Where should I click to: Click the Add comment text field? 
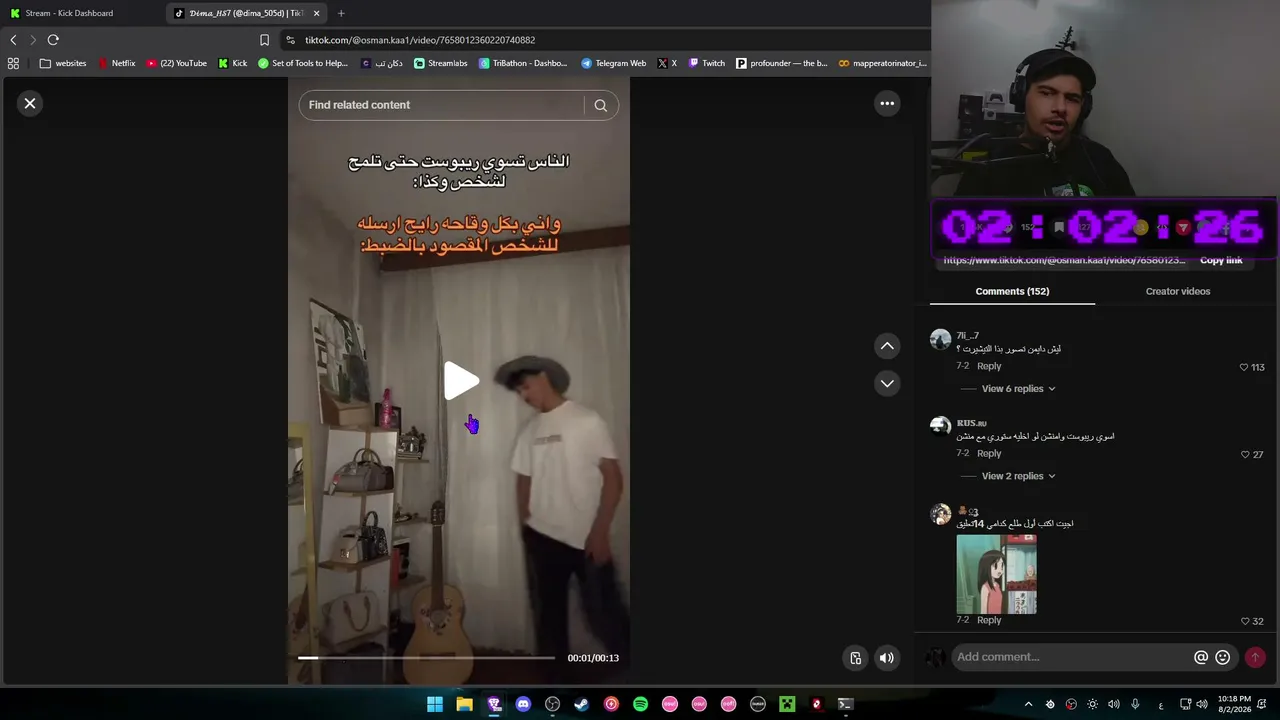tap(1071, 657)
